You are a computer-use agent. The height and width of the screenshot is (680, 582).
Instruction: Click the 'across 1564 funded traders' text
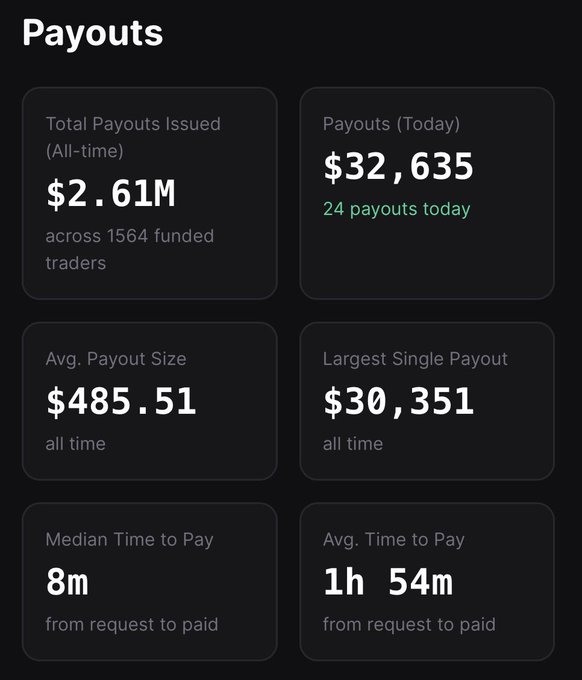click(x=130, y=249)
